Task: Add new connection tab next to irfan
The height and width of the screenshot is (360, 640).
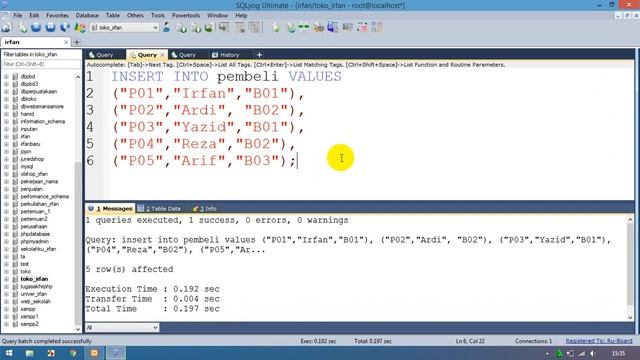Action: click(77, 42)
